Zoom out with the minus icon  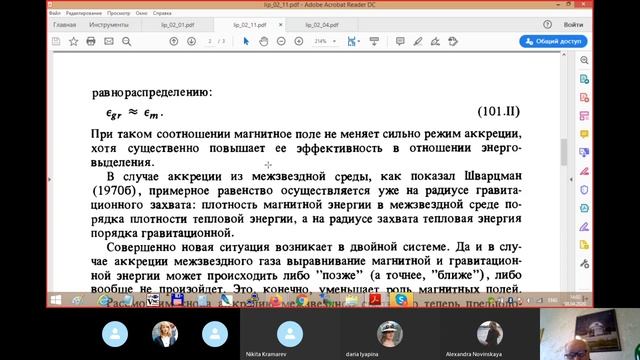click(x=281, y=41)
